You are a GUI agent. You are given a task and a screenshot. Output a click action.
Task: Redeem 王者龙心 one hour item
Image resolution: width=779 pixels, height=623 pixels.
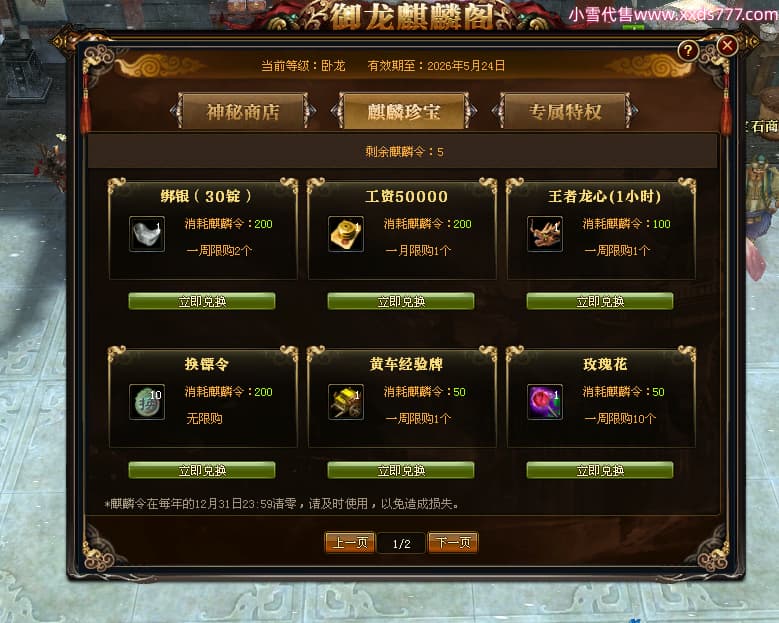pos(600,301)
